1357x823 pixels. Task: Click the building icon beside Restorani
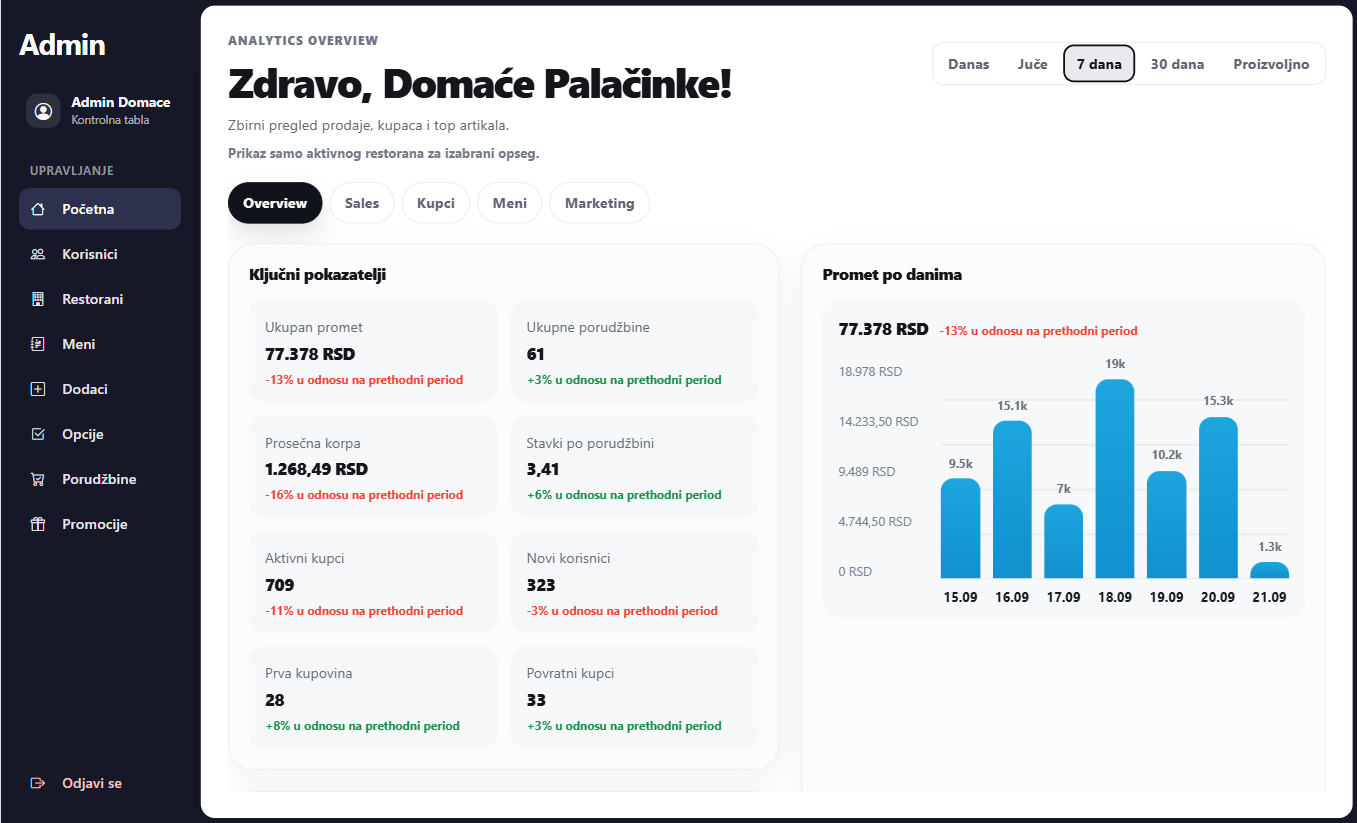(38, 299)
